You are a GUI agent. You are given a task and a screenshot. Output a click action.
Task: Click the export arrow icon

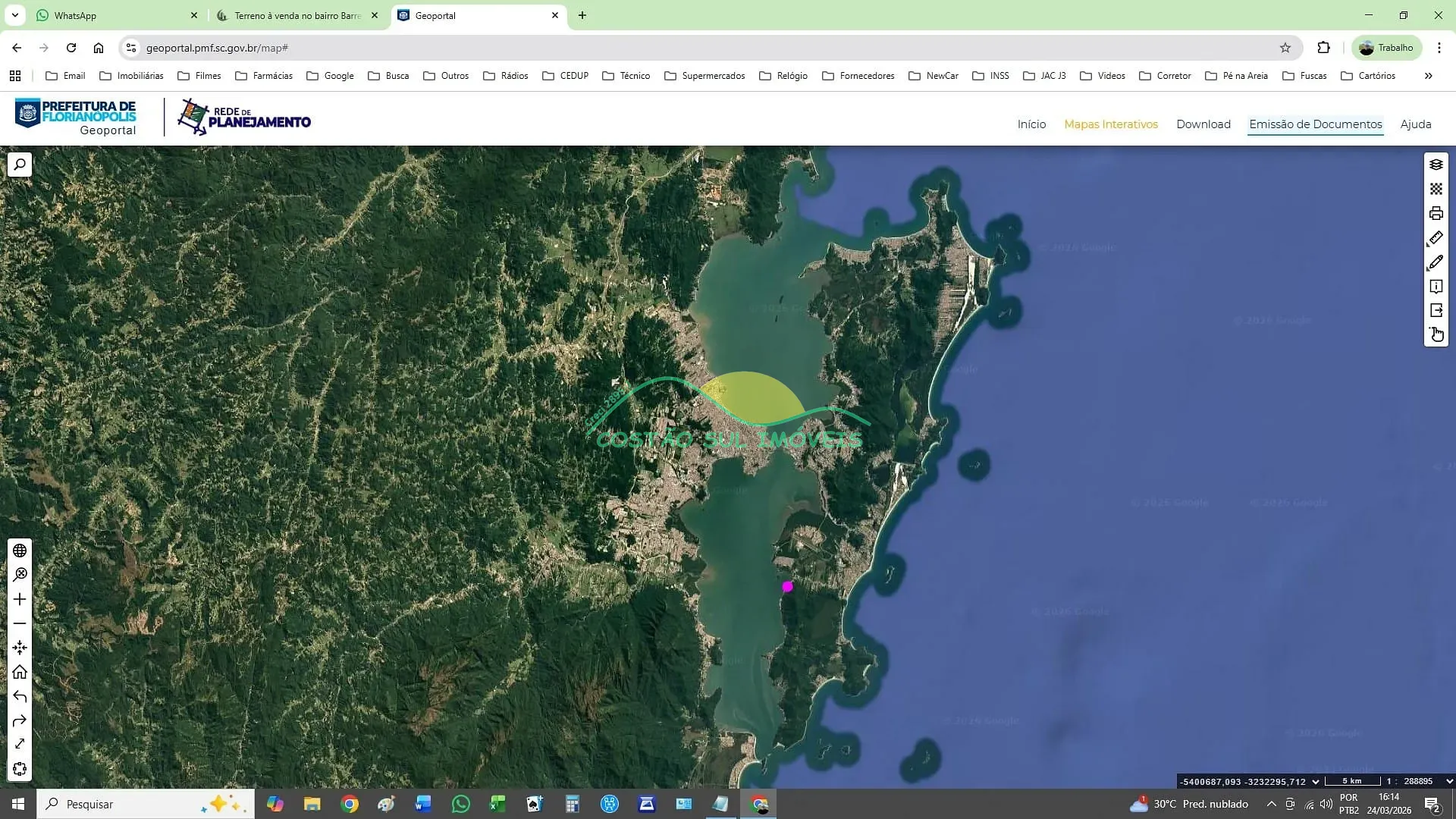tap(1436, 311)
